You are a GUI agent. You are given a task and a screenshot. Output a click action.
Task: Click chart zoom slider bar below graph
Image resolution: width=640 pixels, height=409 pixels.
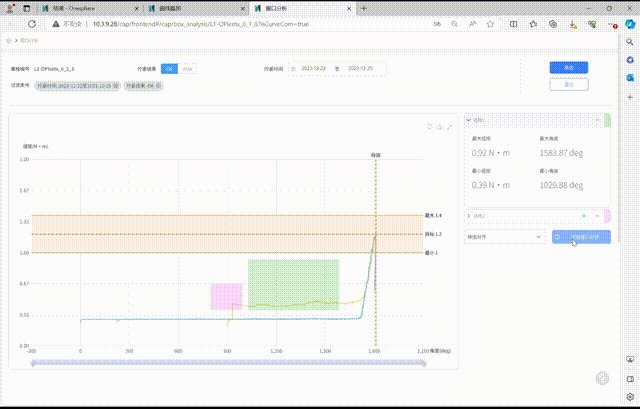(x=228, y=363)
